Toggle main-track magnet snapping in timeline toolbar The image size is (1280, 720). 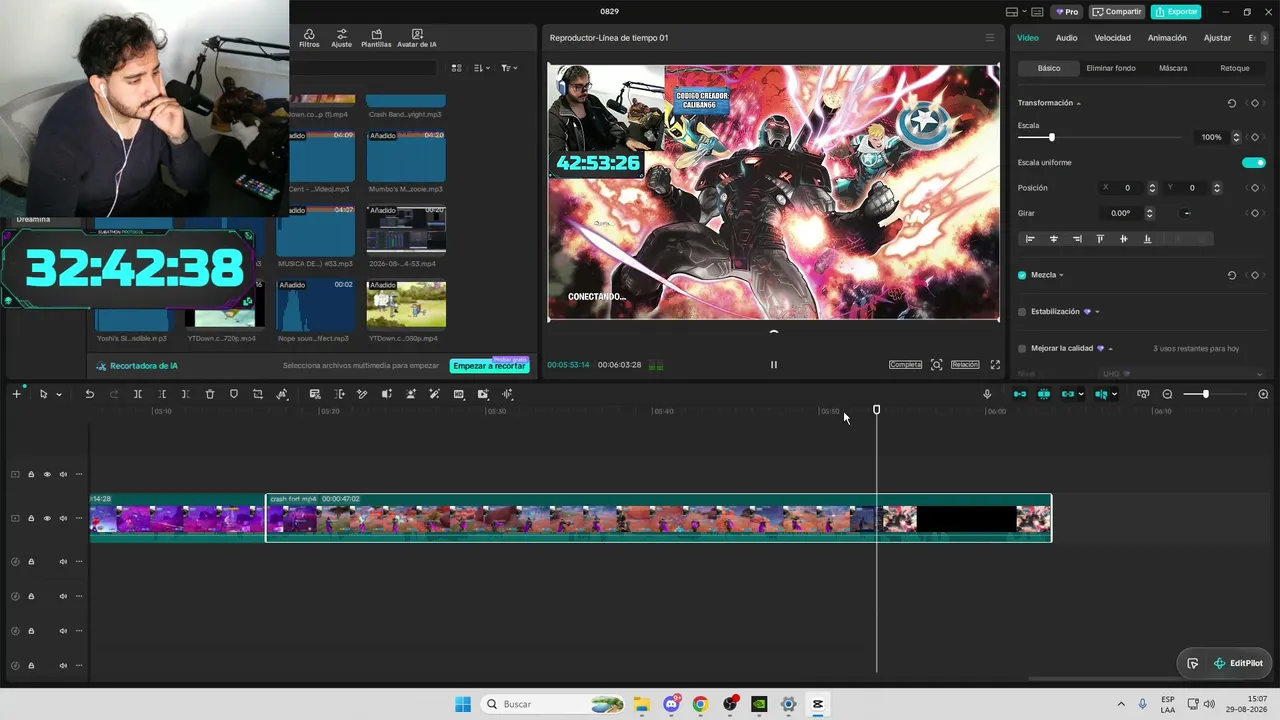click(1019, 394)
